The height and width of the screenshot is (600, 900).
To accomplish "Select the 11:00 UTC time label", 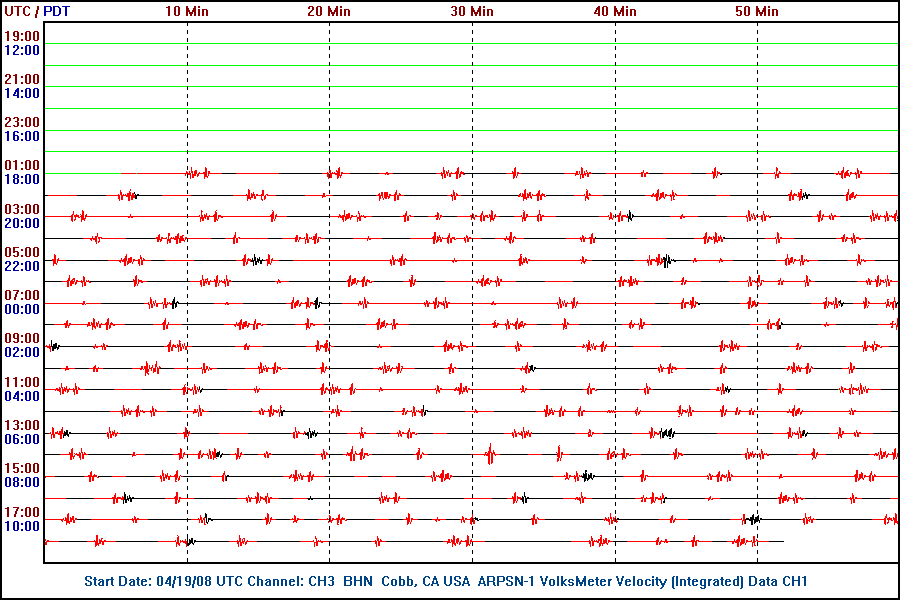I will pyautogui.click(x=22, y=382).
